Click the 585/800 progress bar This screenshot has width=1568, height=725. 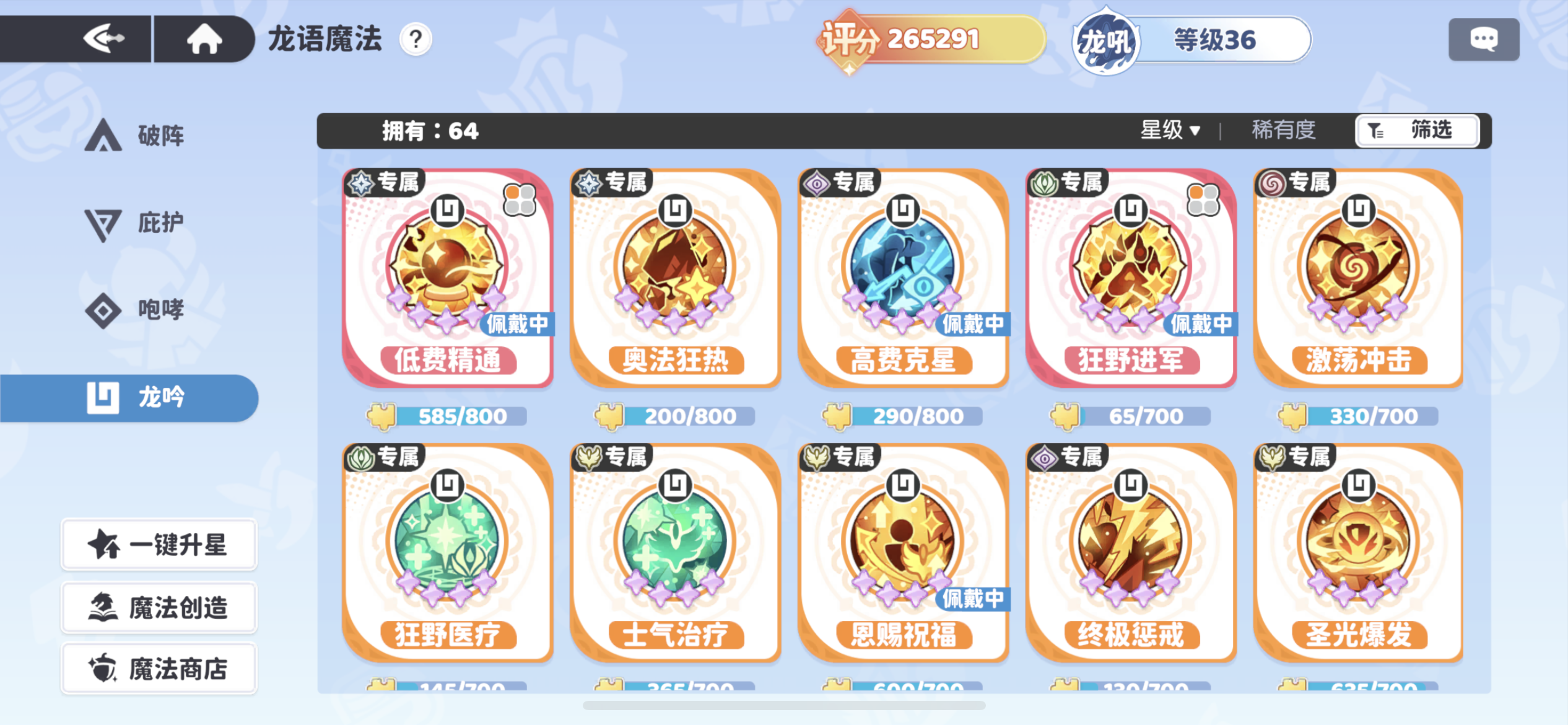pyautogui.click(x=448, y=416)
